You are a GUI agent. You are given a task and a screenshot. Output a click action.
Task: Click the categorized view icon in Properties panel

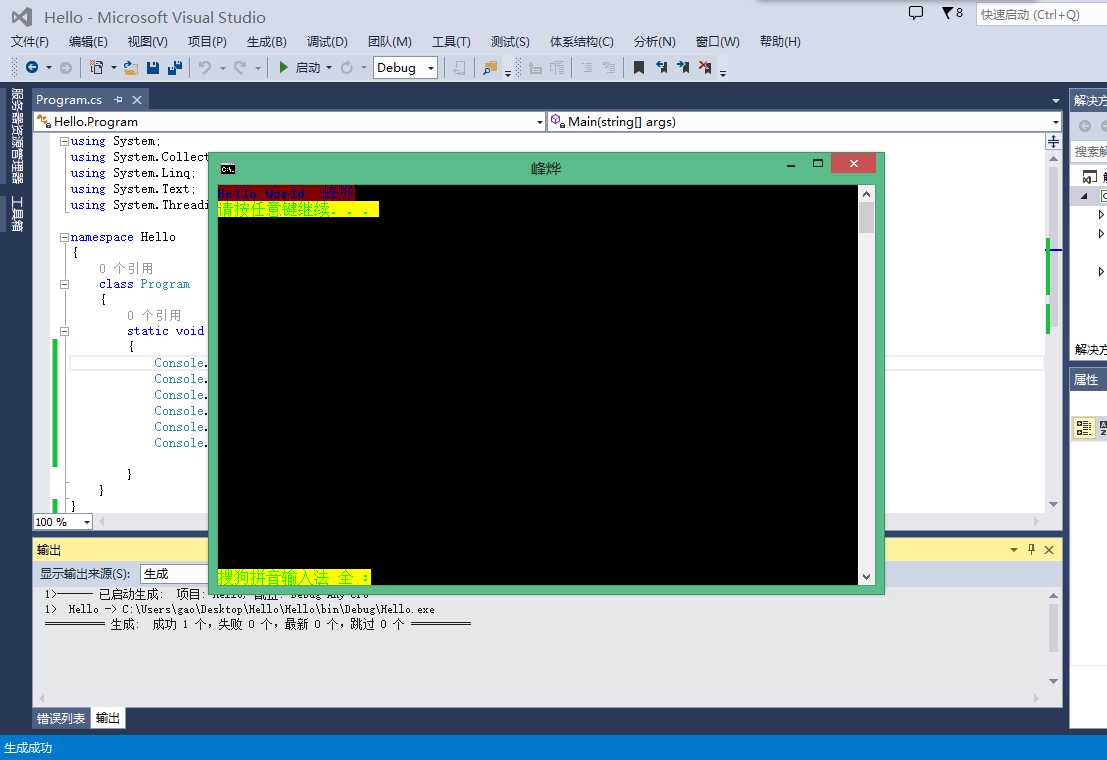pos(1084,427)
